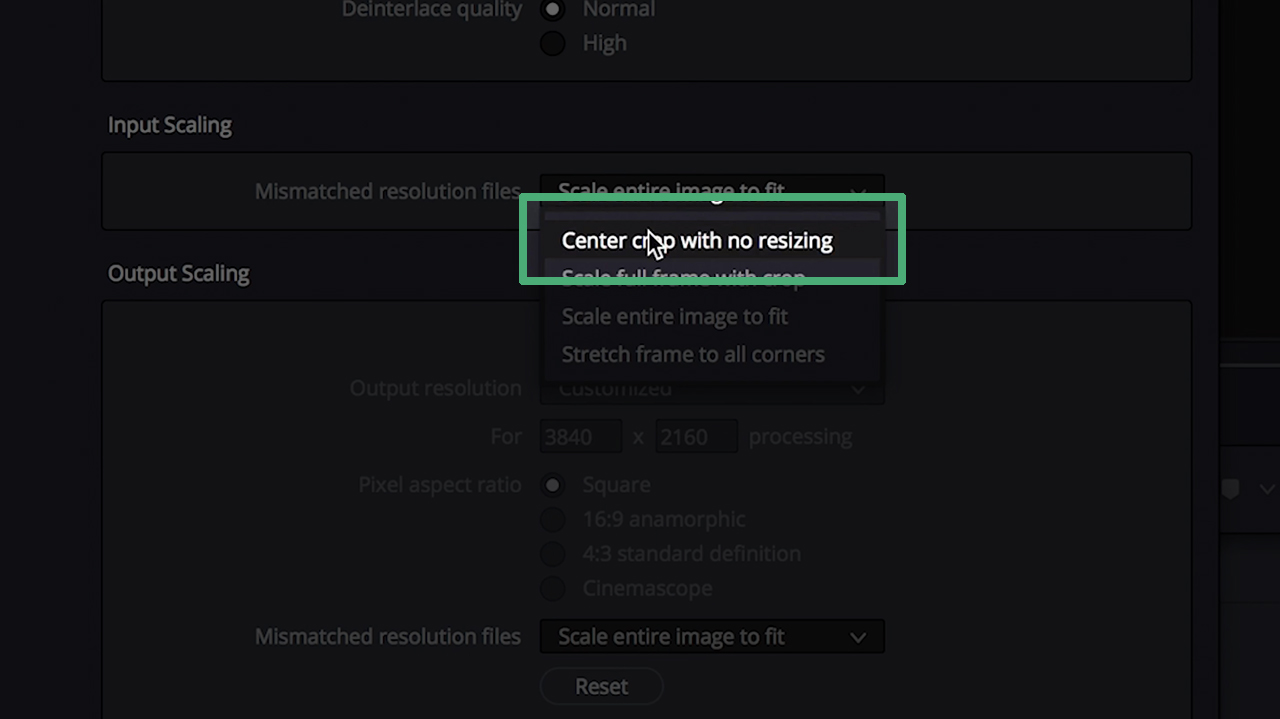Select Normal deinterlace quality
This screenshot has width=1280, height=719.
(x=553, y=10)
